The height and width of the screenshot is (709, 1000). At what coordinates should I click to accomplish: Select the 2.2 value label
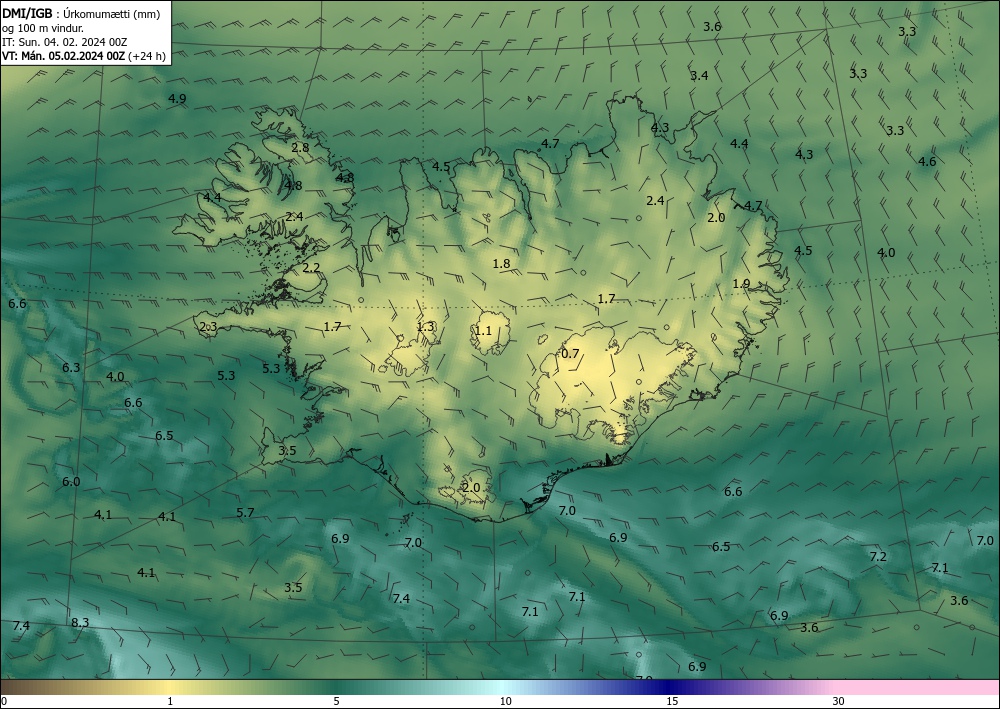point(311,267)
